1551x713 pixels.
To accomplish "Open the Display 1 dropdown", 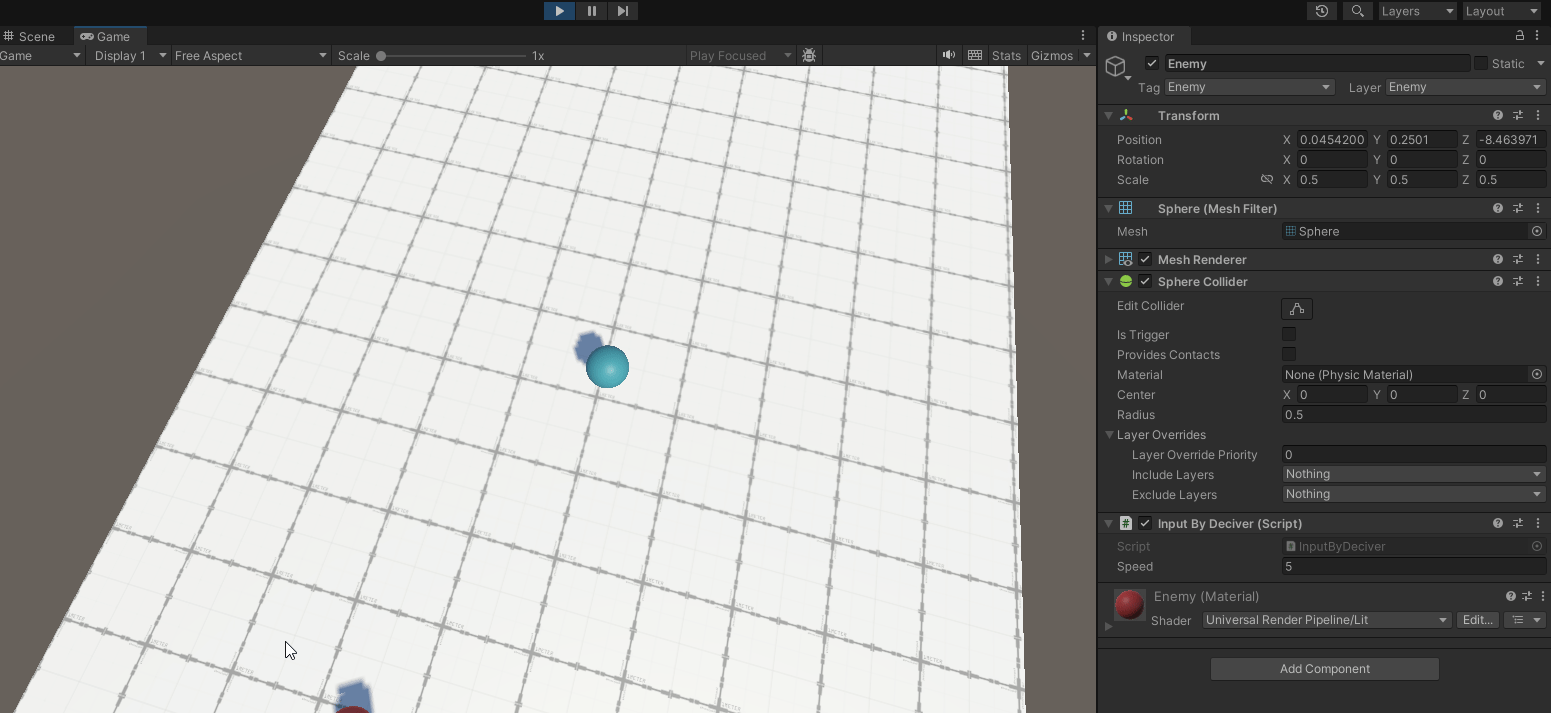I will pos(129,56).
